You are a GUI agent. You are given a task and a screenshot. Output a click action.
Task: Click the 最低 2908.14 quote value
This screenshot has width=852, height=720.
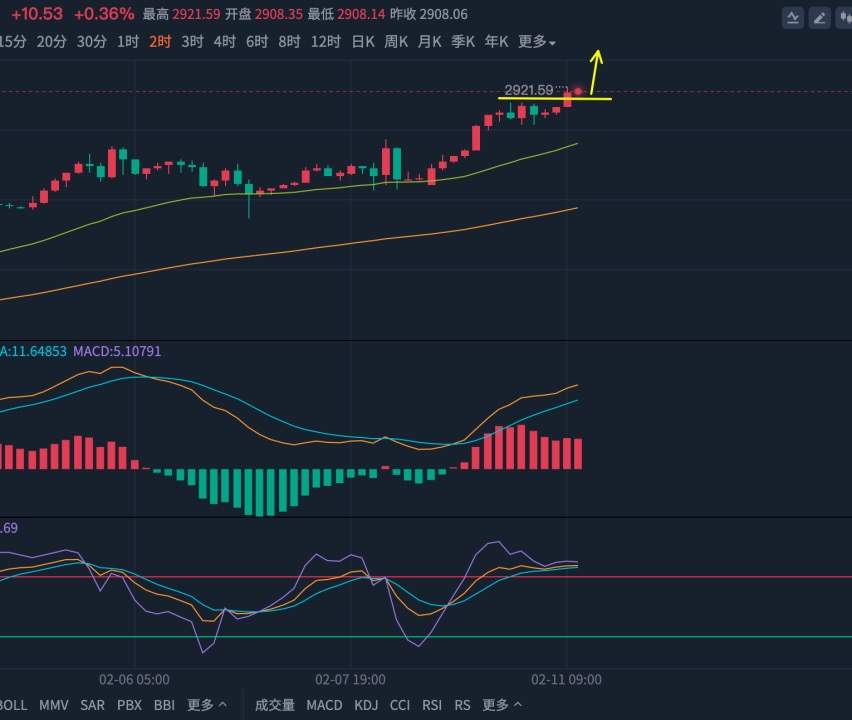[x=346, y=14]
